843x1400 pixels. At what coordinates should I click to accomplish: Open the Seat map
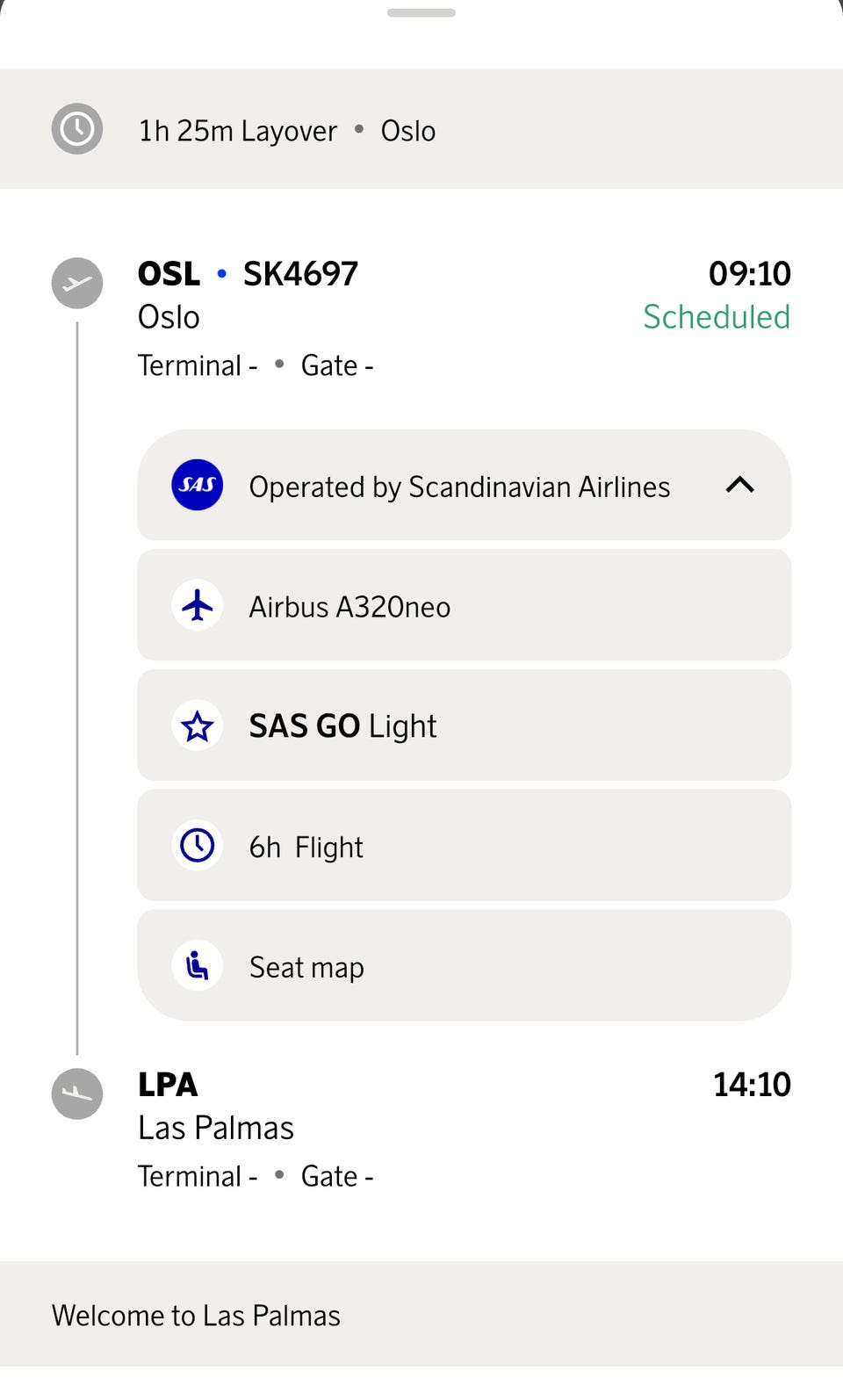465,965
